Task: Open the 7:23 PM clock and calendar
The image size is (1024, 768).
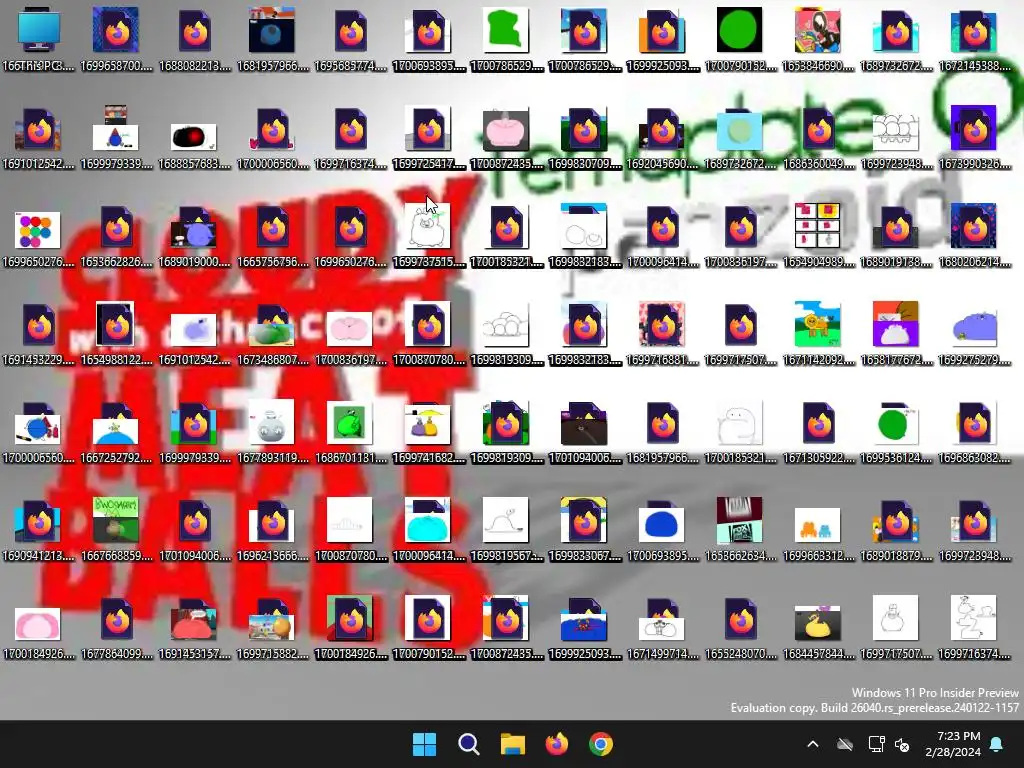Action: click(953, 744)
